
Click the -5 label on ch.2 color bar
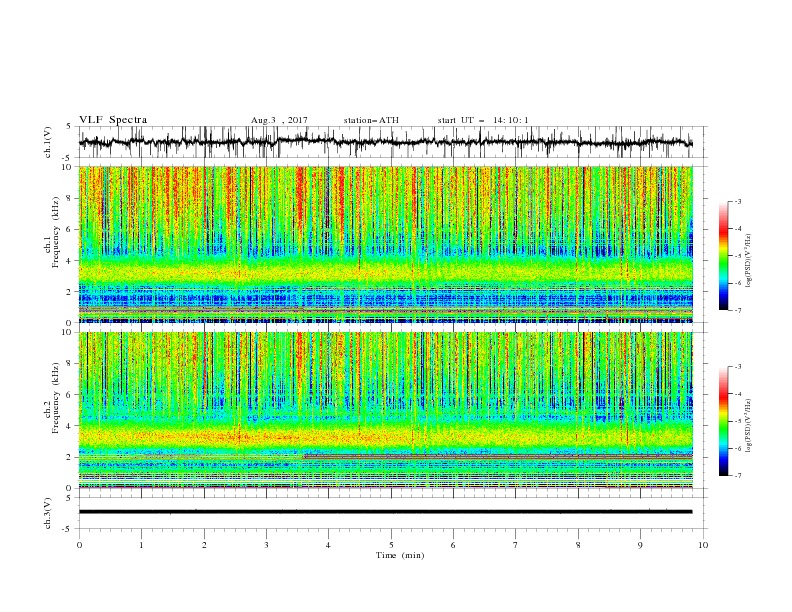click(737, 421)
